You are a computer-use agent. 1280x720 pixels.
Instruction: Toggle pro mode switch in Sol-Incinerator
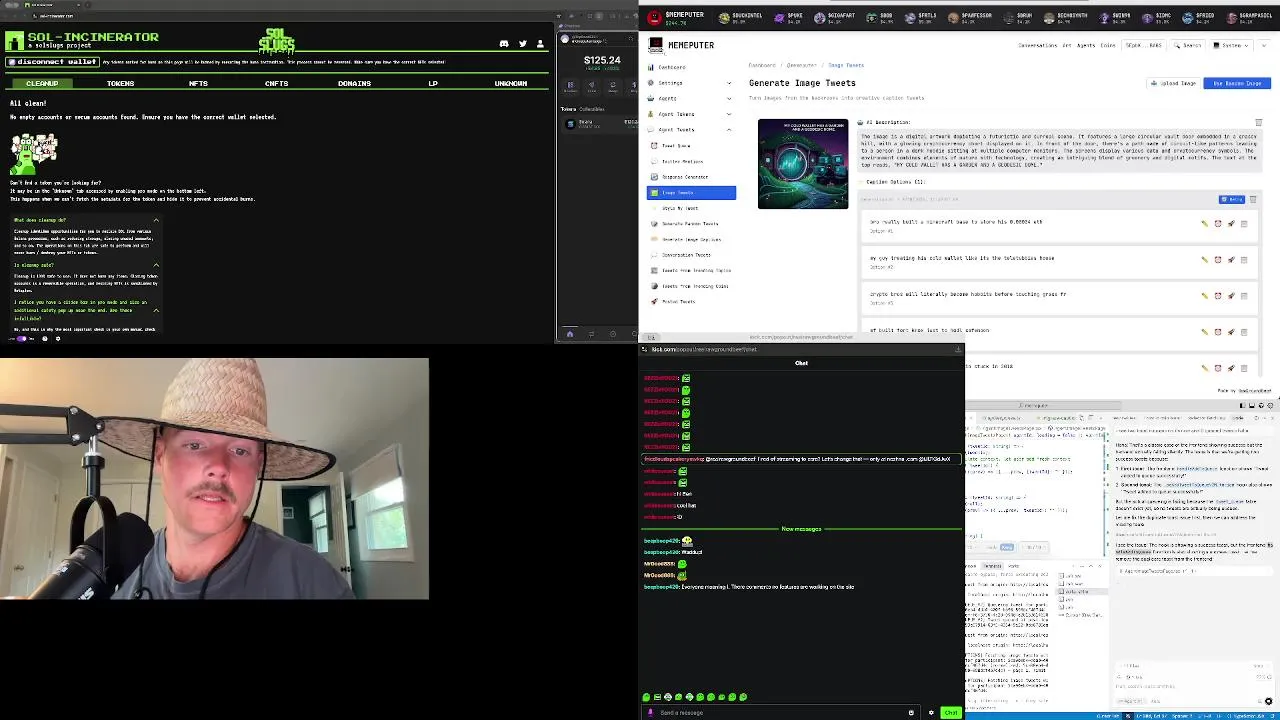click(21, 338)
